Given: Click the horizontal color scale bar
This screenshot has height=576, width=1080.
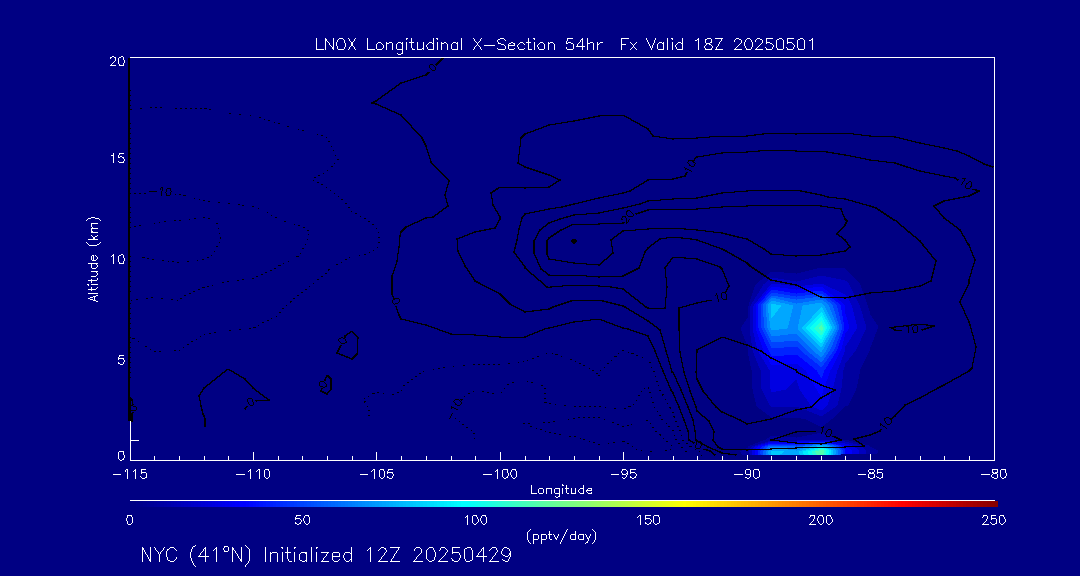Looking at the screenshot, I should 563,504.
